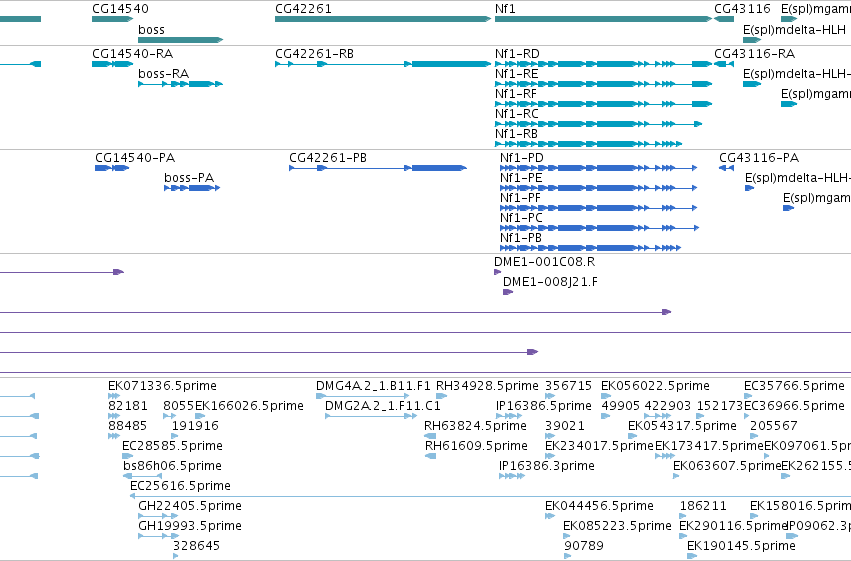Select EK044456.5prime EST

(550, 516)
